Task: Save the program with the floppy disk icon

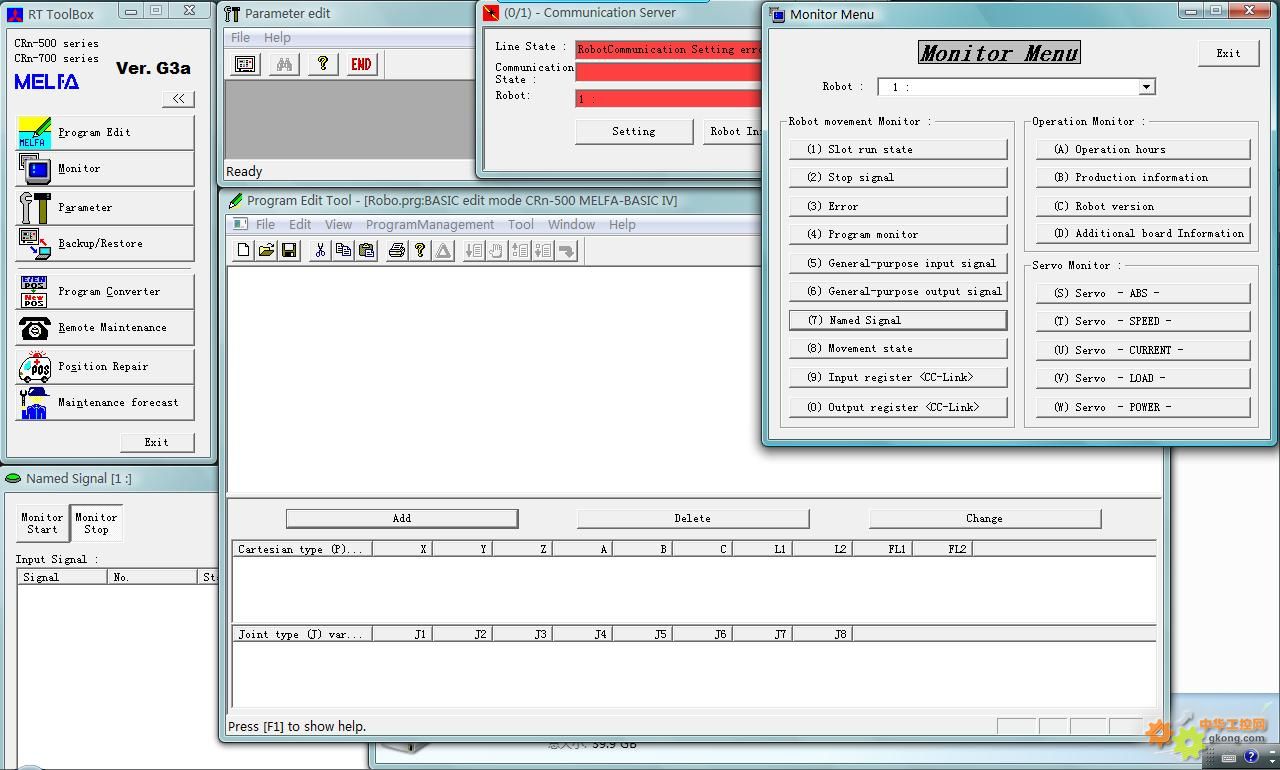Action: pyautogui.click(x=289, y=250)
